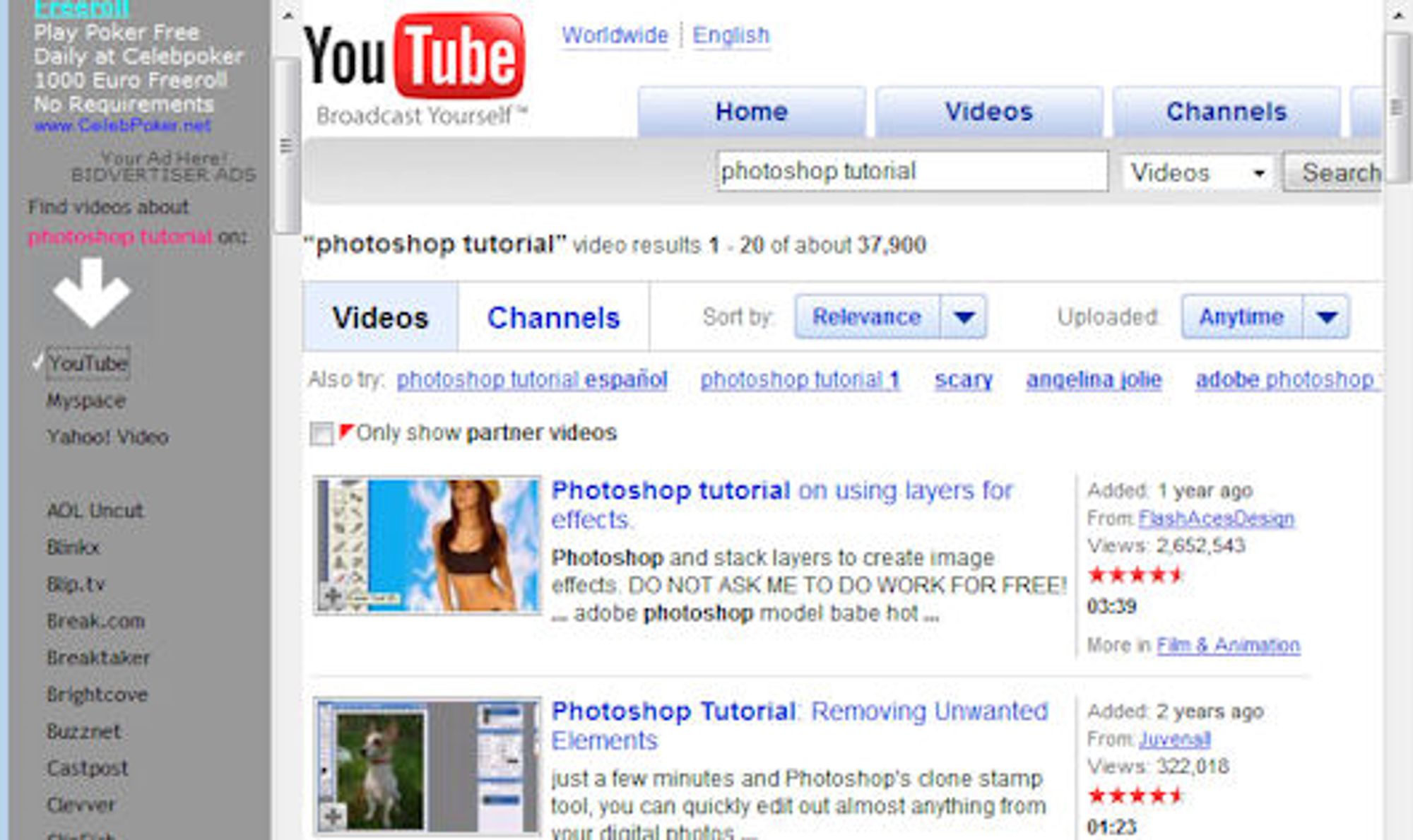The image size is (1413, 840).
Task: Open the Home tab
Action: pos(752,112)
